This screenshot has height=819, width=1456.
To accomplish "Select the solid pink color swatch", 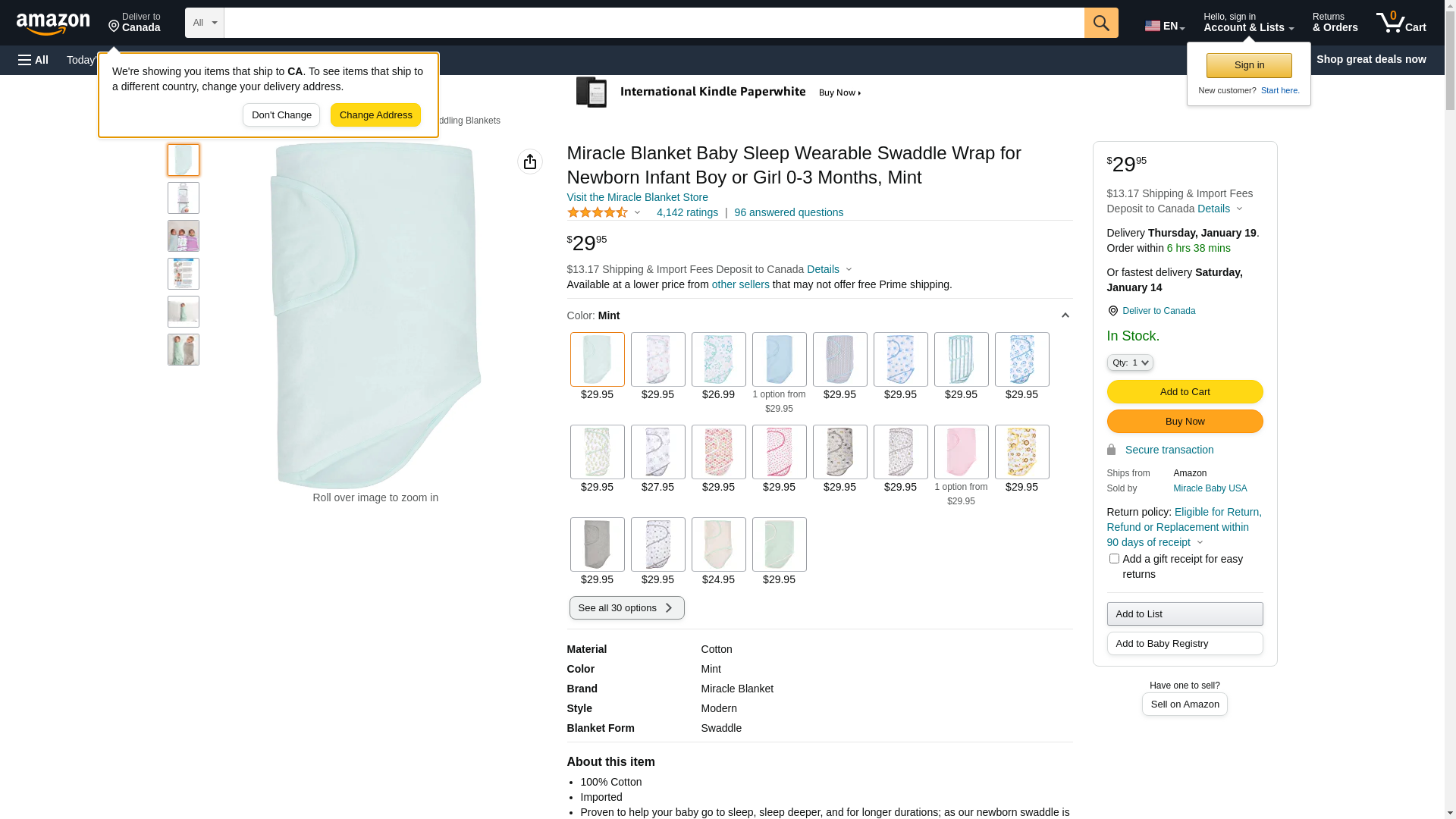I will (x=961, y=452).
